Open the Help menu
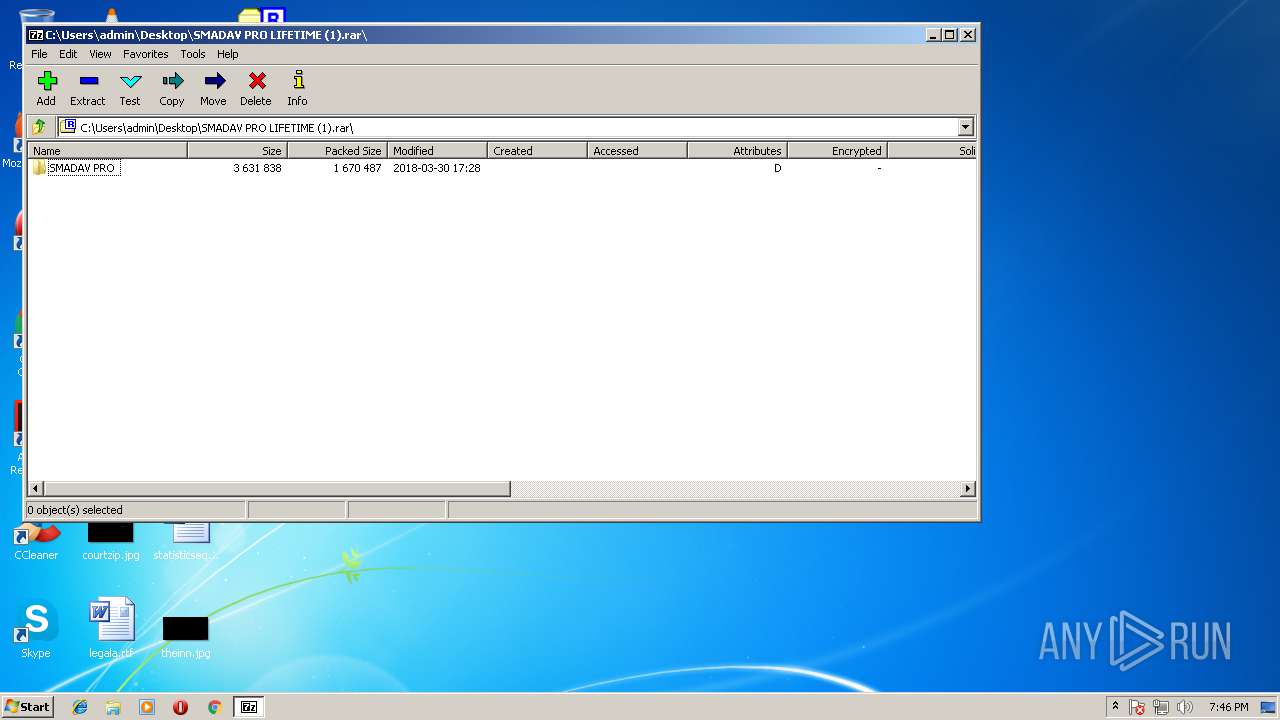This screenshot has width=1280, height=720. pos(228,54)
